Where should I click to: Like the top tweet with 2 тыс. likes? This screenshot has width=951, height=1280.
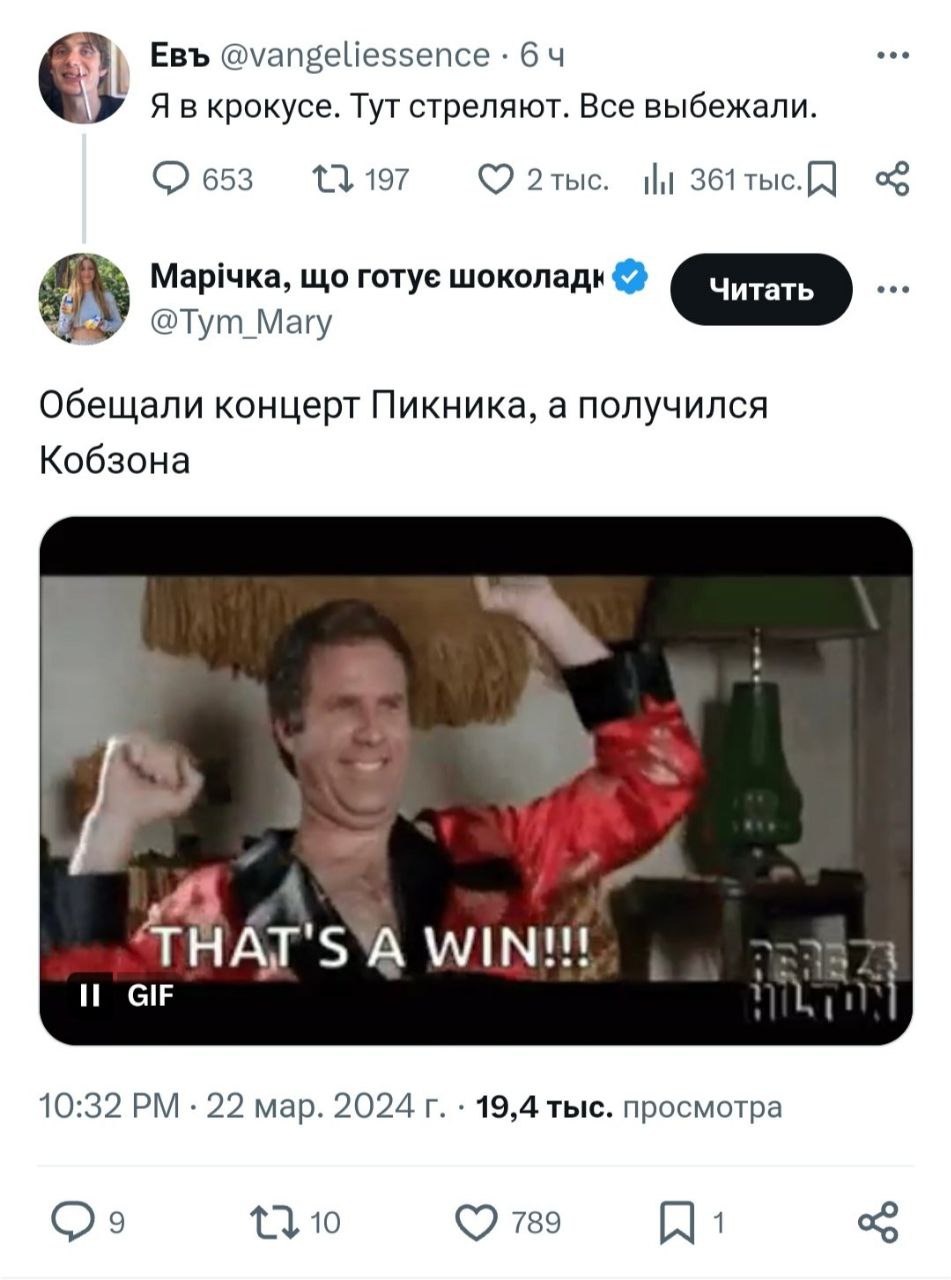point(542,180)
